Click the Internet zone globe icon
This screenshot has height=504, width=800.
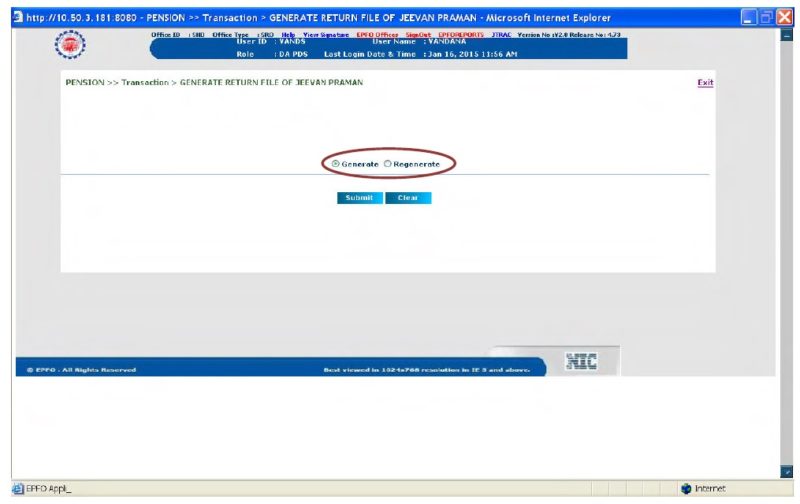point(686,489)
